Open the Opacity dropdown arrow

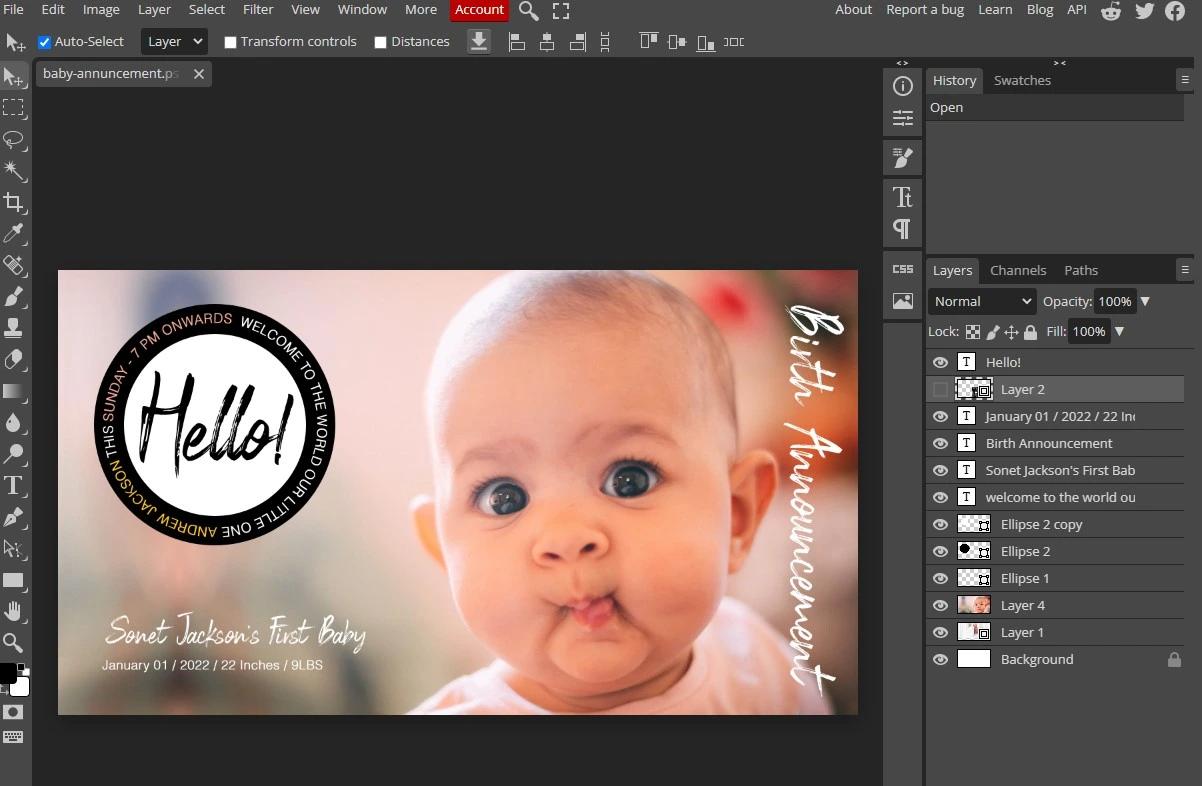click(1145, 301)
